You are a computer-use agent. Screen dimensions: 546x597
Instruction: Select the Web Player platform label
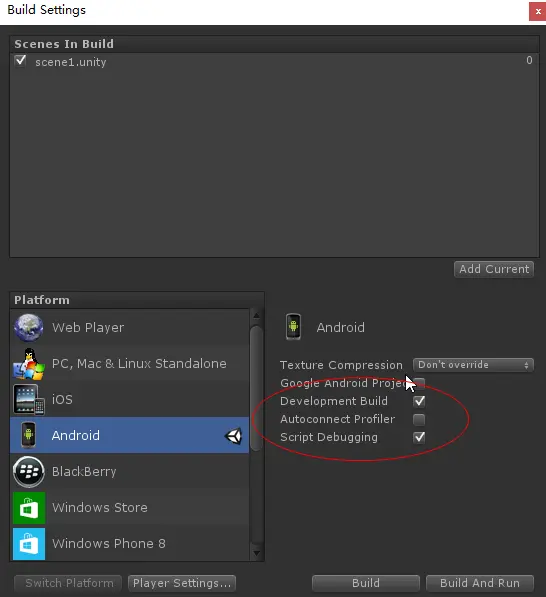pyautogui.click(x=88, y=327)
